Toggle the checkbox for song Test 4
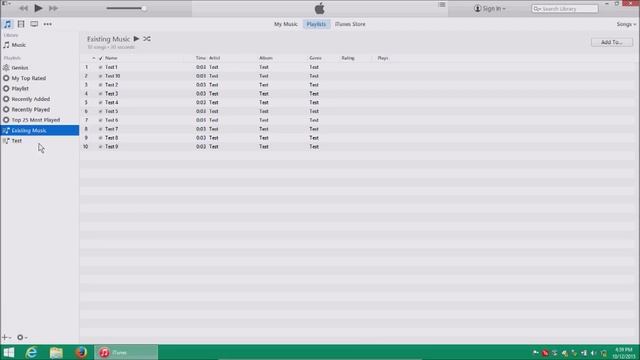The image size is (640, 360). coord(100,102)
